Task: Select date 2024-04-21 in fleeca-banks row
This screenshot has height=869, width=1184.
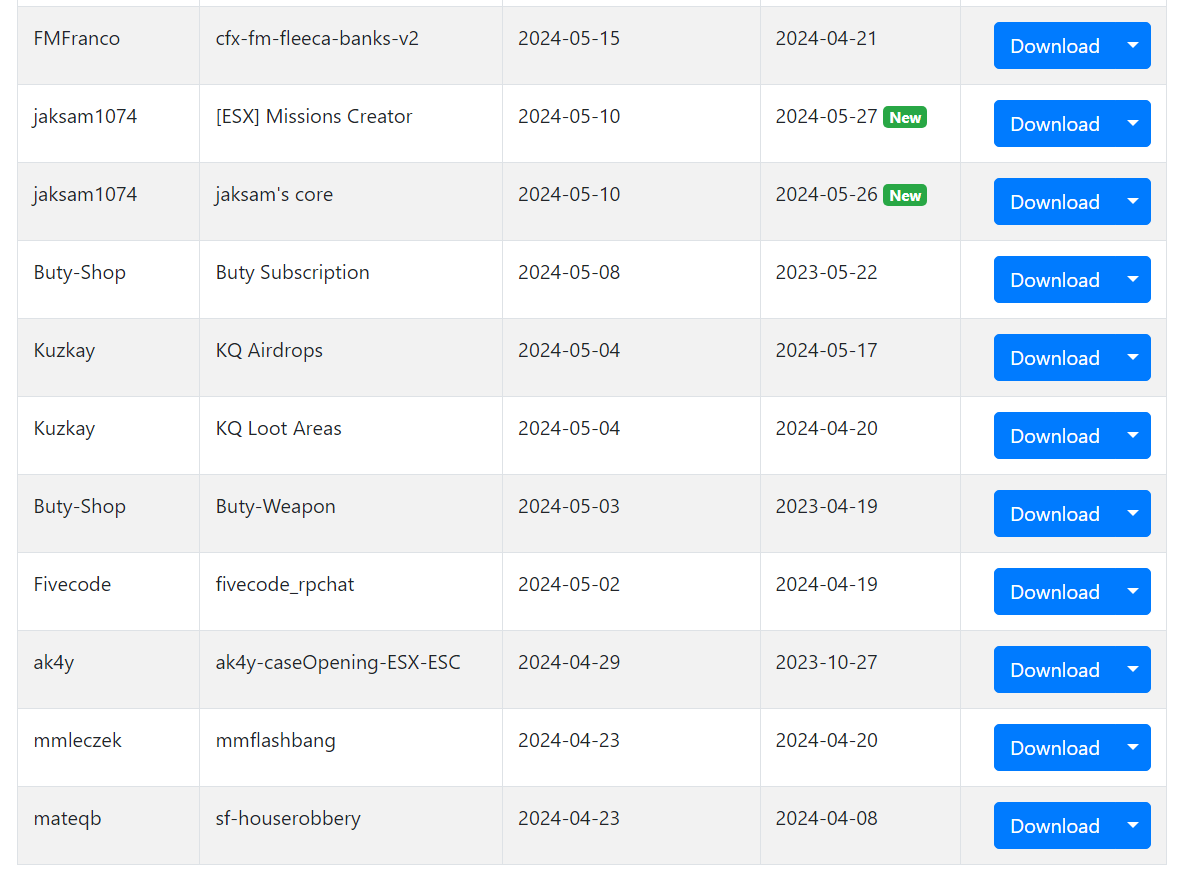Action: point(826,39)
